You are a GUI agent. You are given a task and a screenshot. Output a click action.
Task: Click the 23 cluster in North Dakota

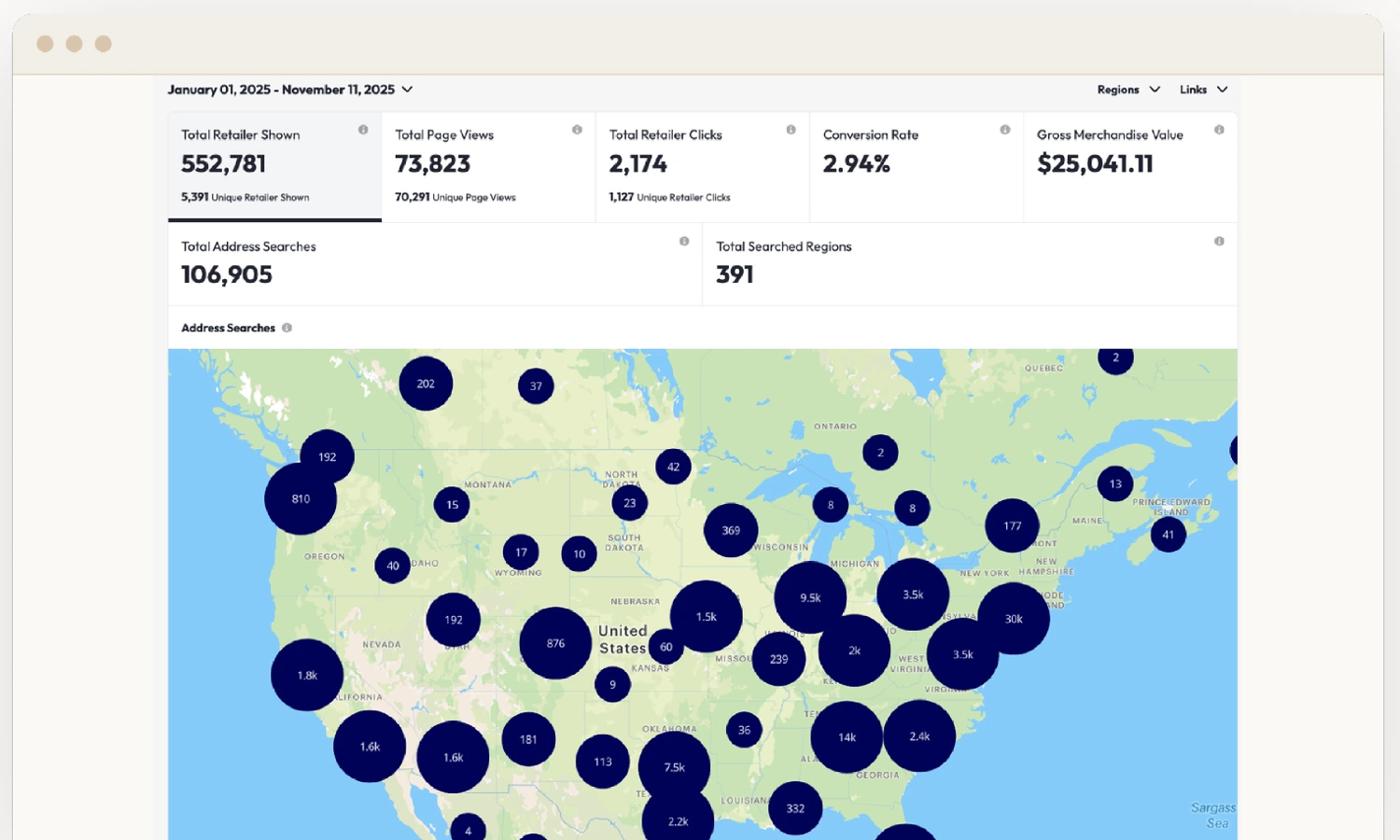(x=629, y=503)
